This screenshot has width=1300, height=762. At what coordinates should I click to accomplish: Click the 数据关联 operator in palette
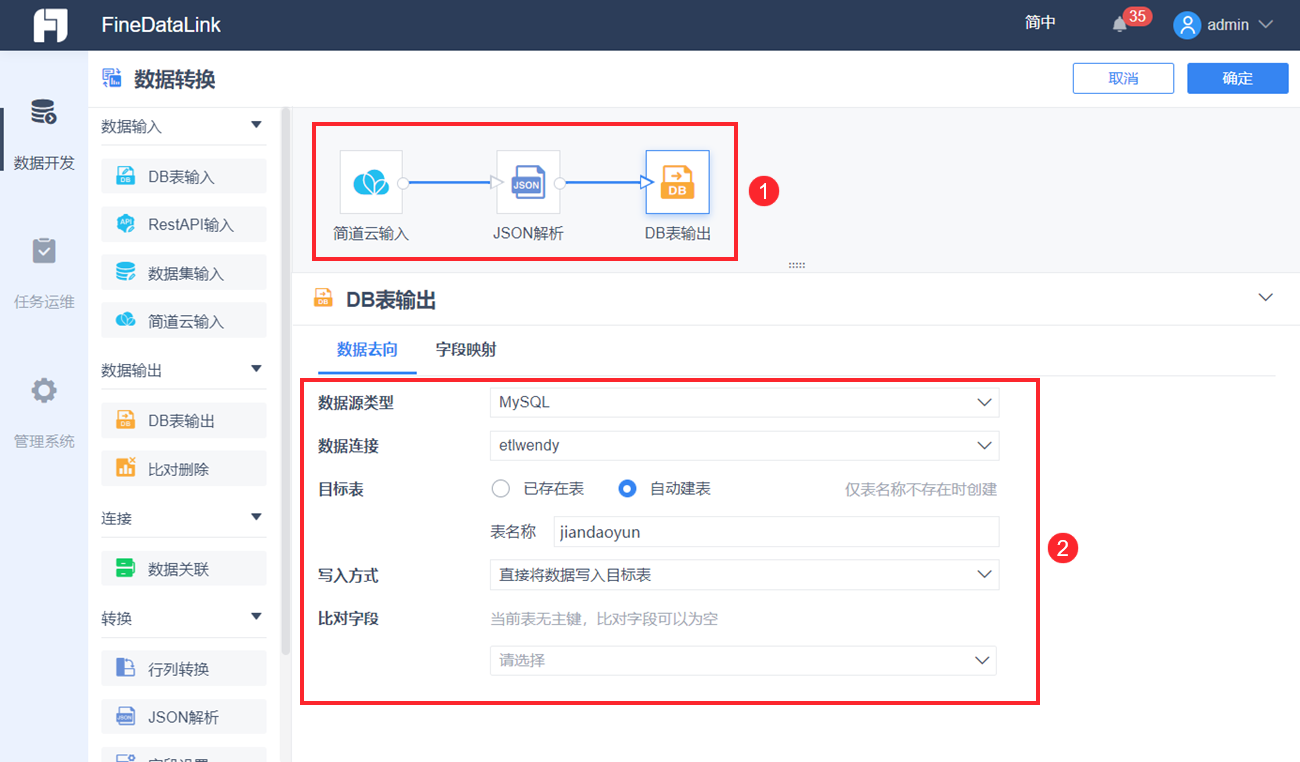tap(184, 568)
